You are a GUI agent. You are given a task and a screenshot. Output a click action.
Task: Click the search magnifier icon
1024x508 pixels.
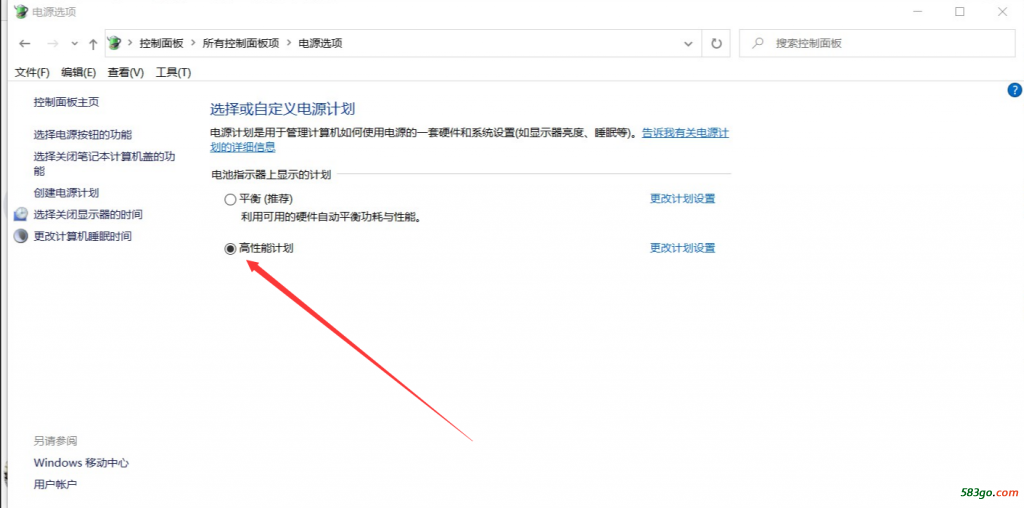759,44
